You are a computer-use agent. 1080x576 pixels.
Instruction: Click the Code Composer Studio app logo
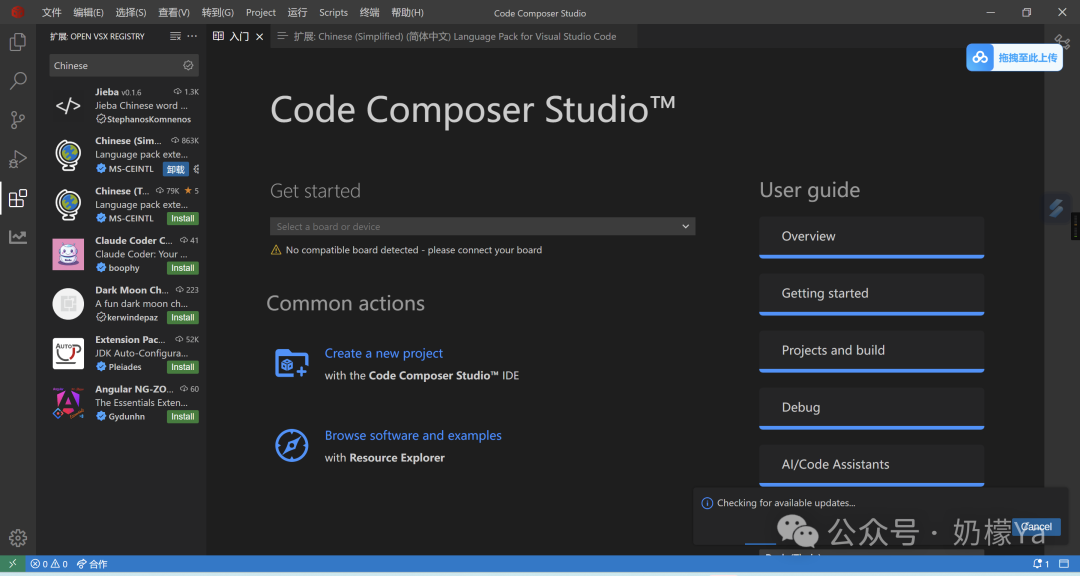pos(17,12)
